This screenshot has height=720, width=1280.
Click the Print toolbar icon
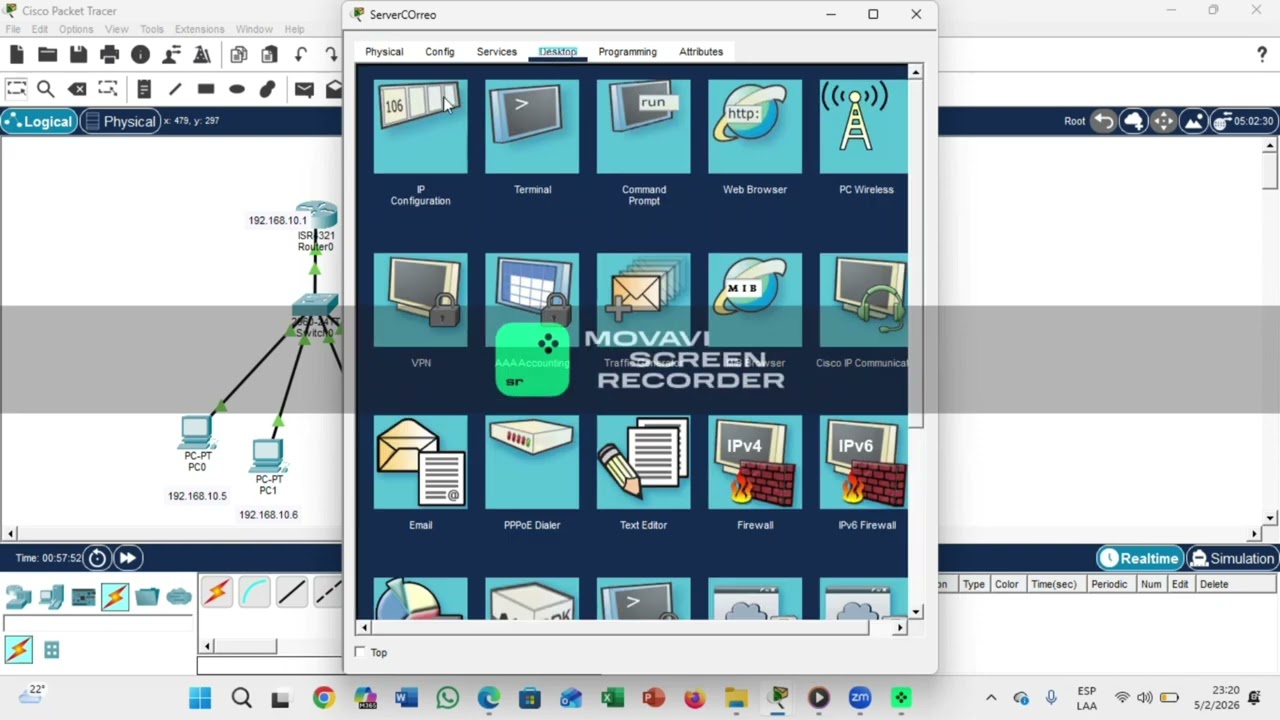click(x=109, y=55)
